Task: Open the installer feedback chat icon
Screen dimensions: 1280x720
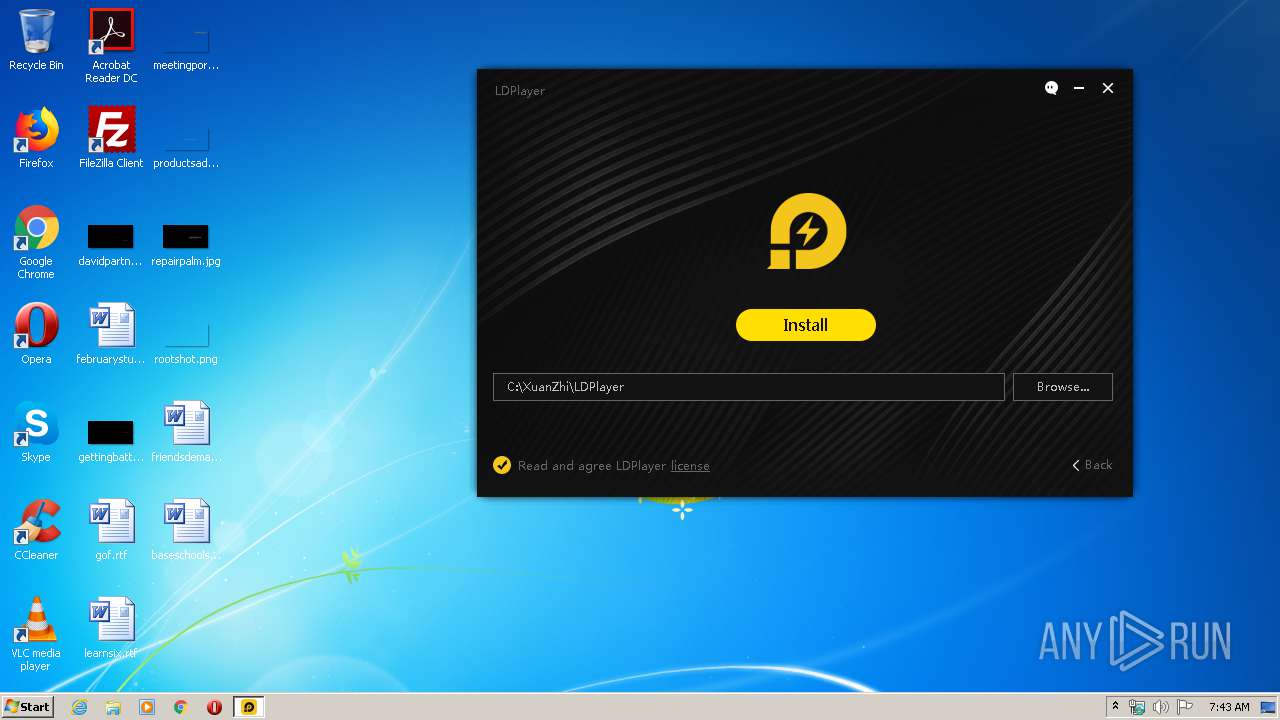Action: [x=1051, y=88]
